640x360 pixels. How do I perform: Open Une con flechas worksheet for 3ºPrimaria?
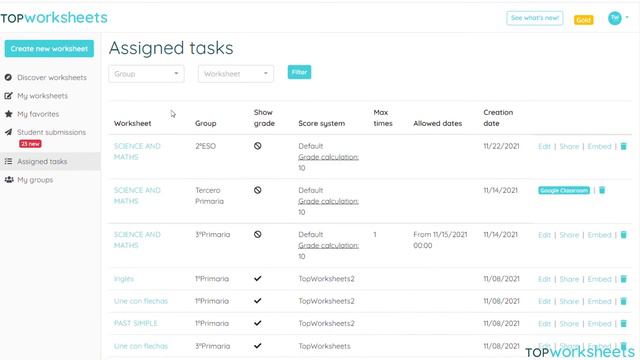141,346
